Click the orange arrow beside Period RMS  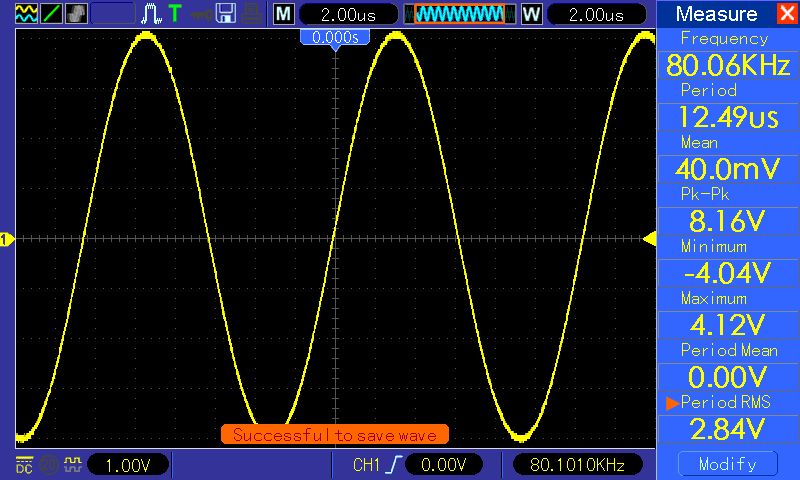point(672,403)
